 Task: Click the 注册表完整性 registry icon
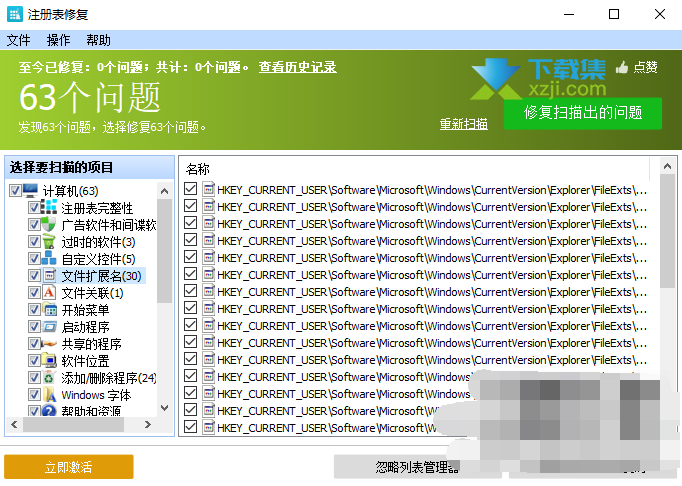pos(49,207)
